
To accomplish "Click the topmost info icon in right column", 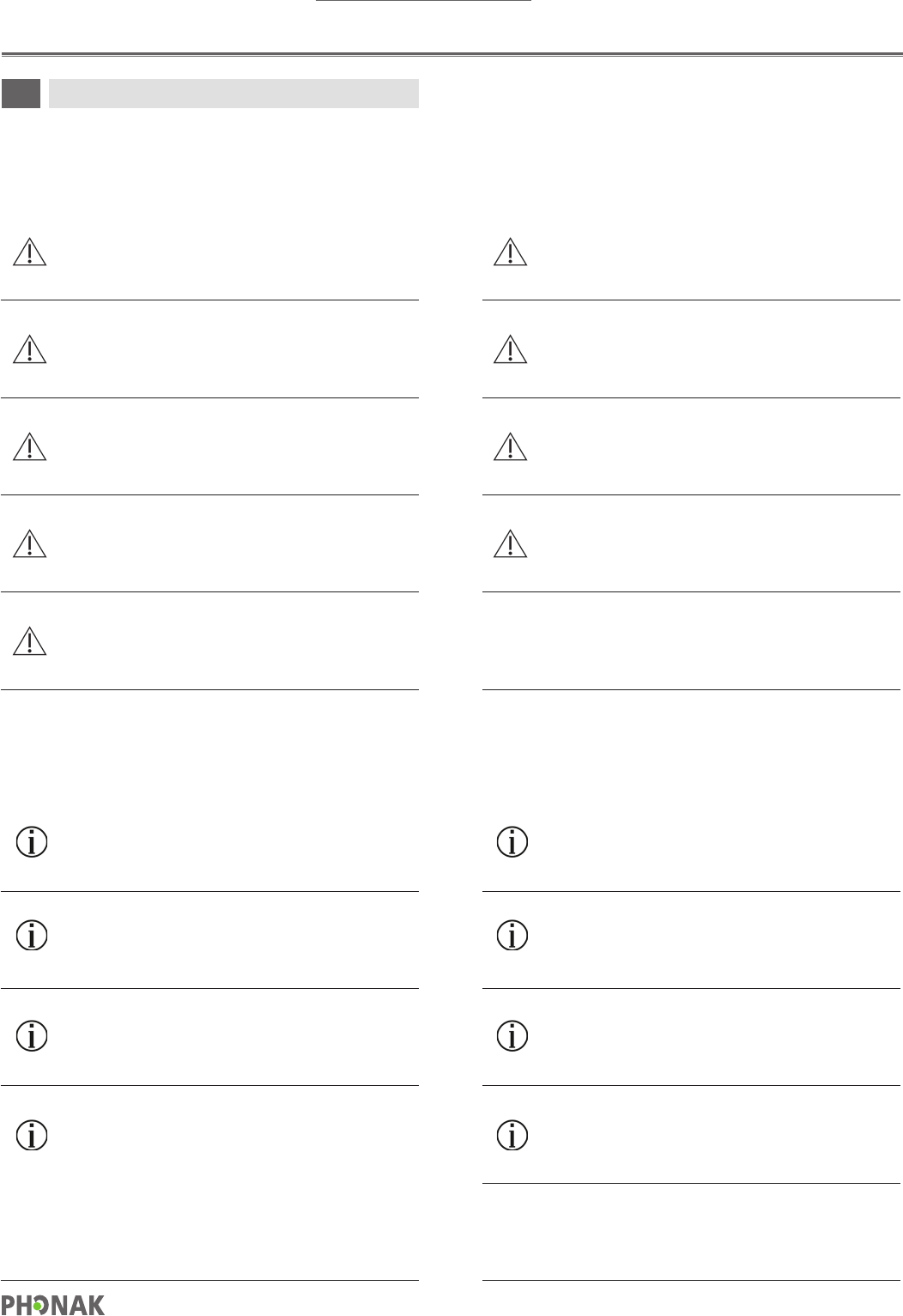I will [x=512, y=842].
